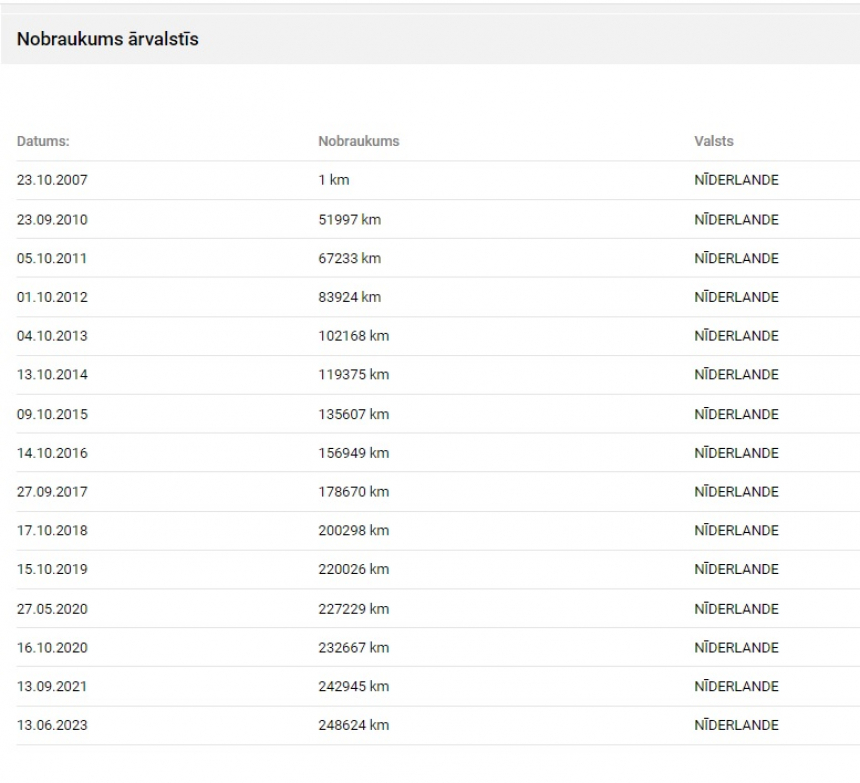Click the 'Valsts' column header
Screen dimensions: 860x783
[713, 141]
